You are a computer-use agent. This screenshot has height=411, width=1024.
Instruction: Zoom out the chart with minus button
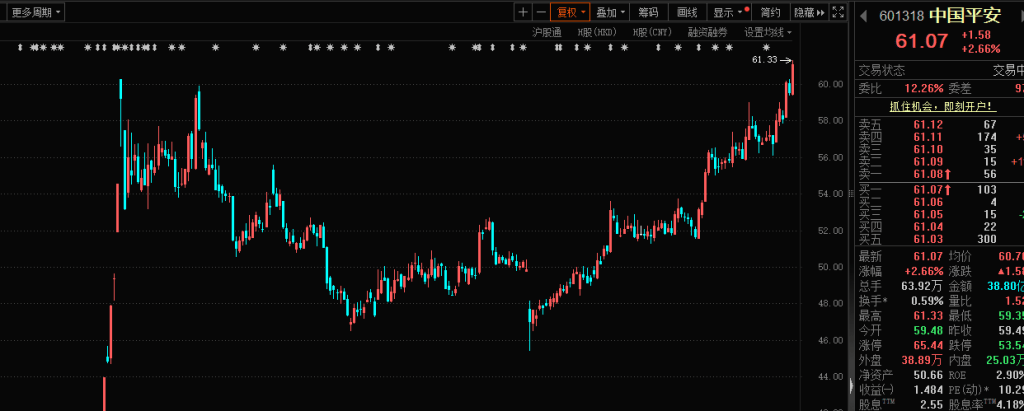[541, 12]
